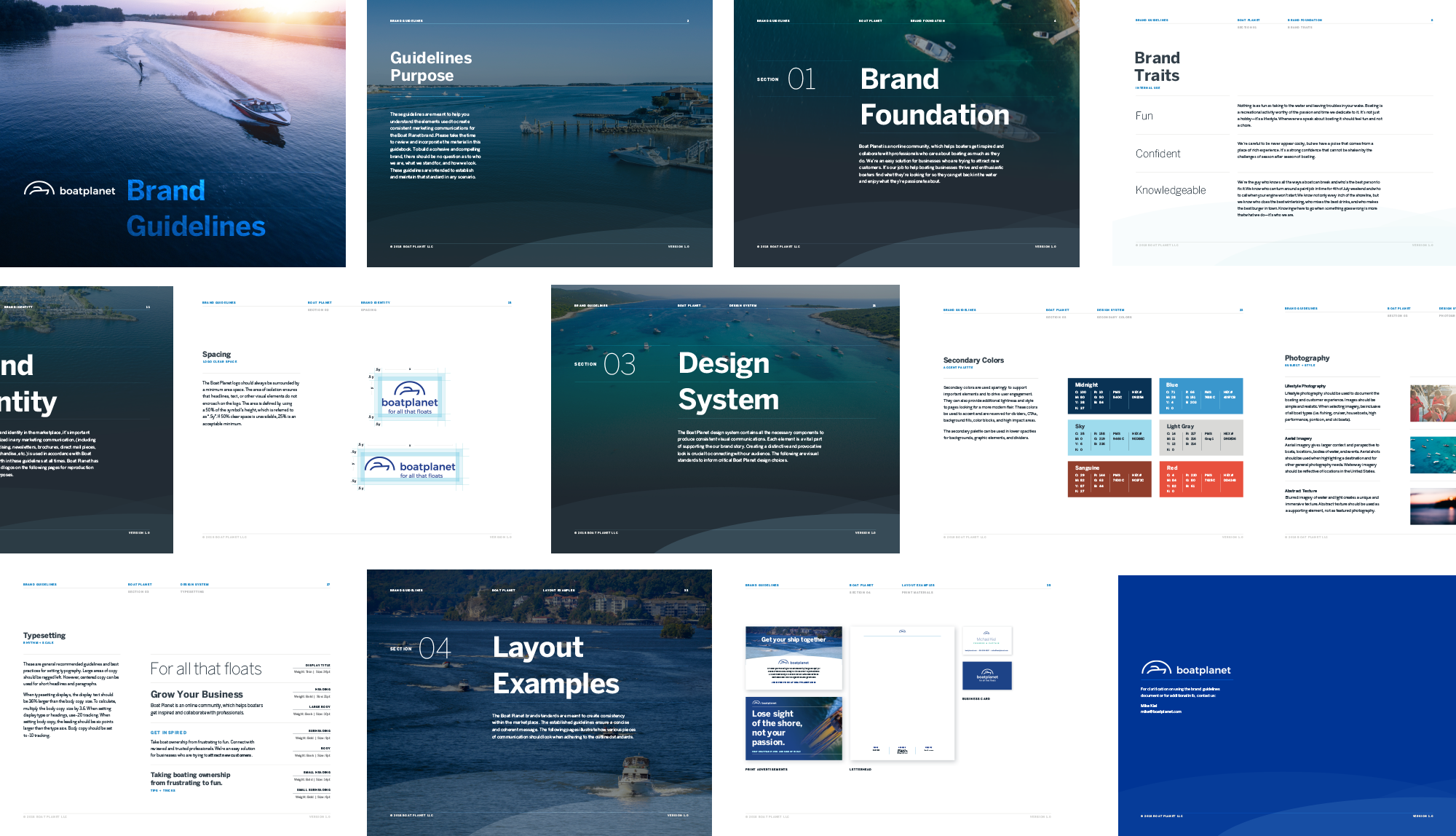Open the partially visible Brand Identity page

click(87, 419)
